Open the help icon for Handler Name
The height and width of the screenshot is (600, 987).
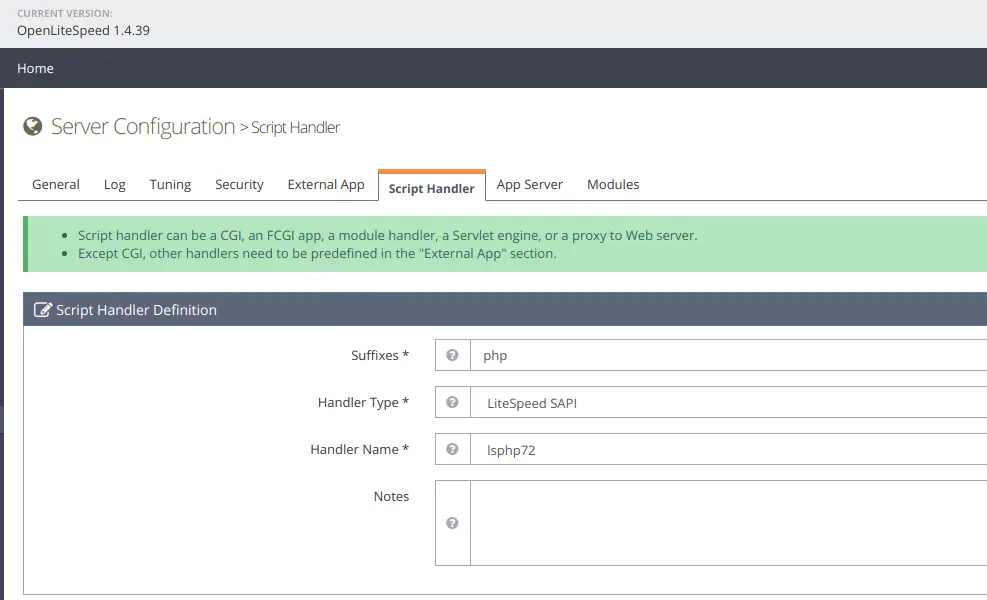(453, 449)
